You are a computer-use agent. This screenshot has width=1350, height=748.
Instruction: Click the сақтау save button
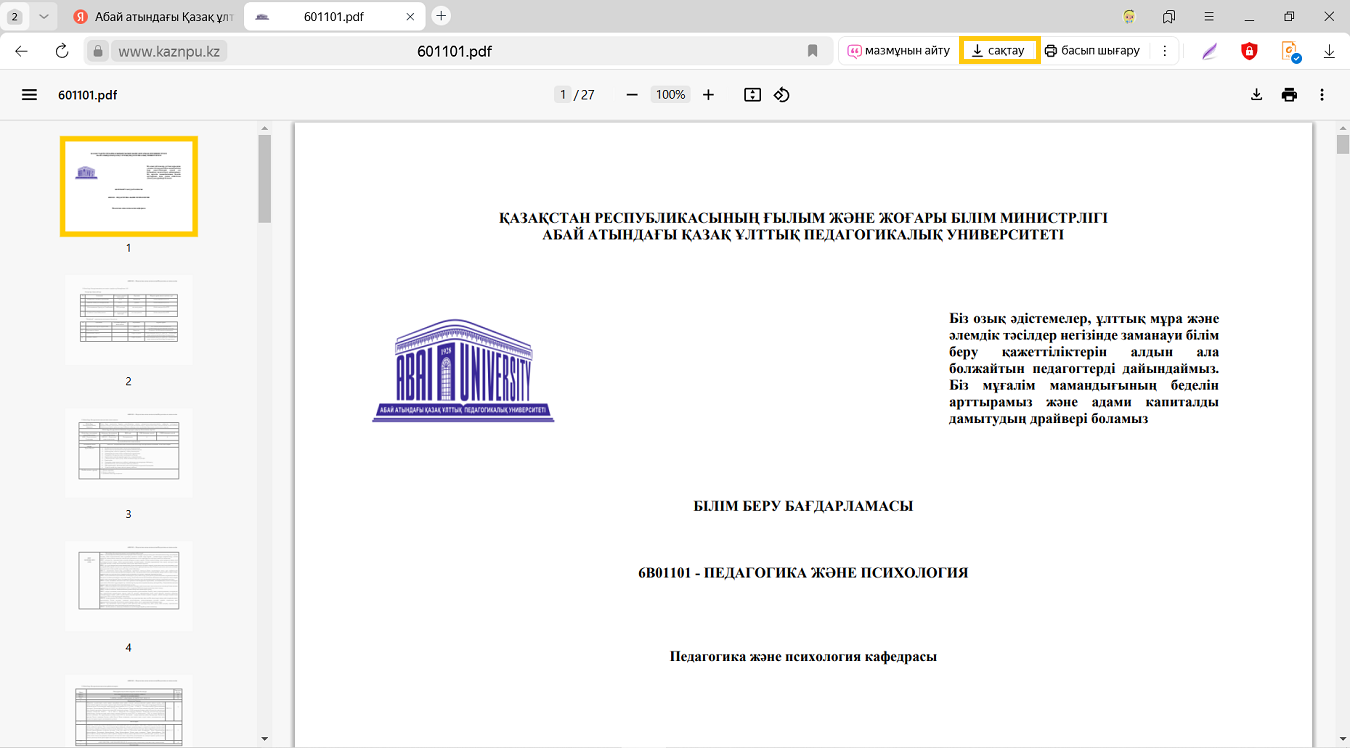pyautogui.click(x=999, y=51)
